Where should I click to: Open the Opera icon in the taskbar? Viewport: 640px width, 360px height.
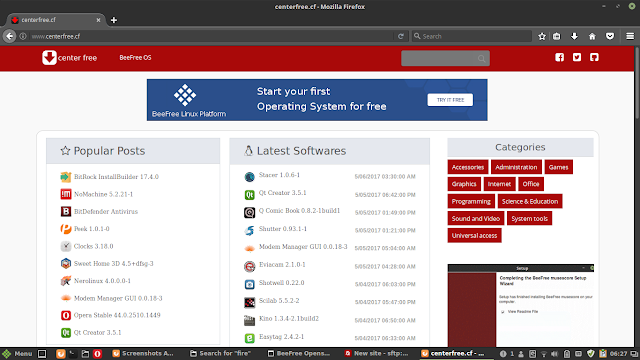pos(97,354)
